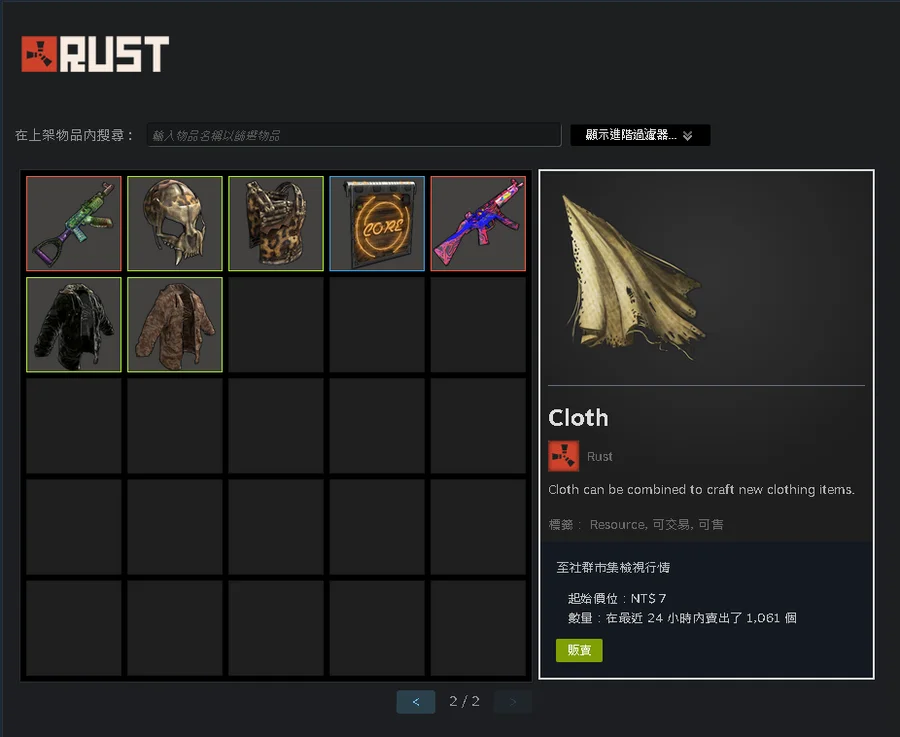Select the brown fur jacket item
900x737 pixels.
[x=174, y=324]
